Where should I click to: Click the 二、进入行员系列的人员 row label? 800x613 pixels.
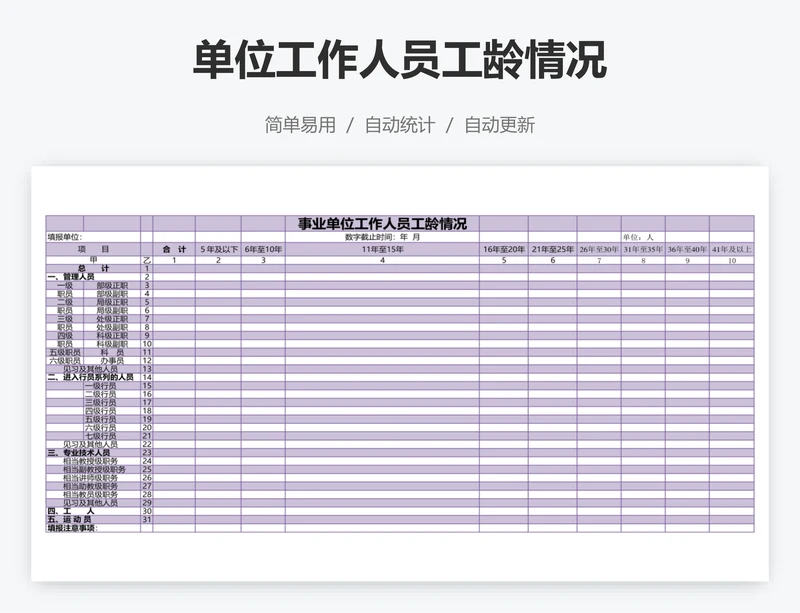pyautogui.click(x=90, y=377)
